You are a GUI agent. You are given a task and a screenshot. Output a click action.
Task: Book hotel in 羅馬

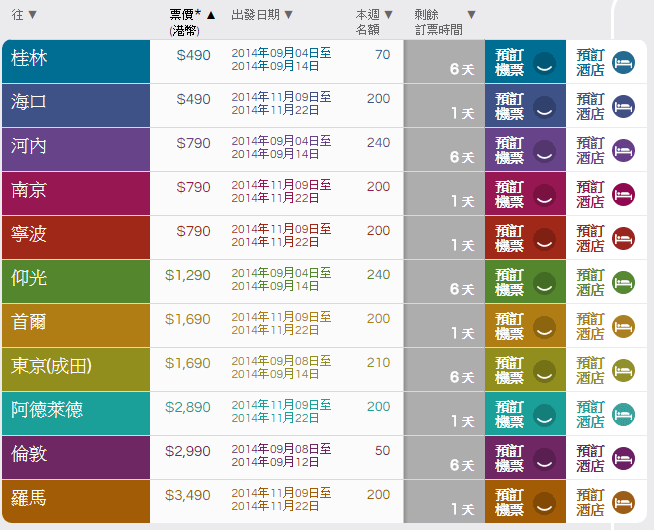(x=590, y=502)
